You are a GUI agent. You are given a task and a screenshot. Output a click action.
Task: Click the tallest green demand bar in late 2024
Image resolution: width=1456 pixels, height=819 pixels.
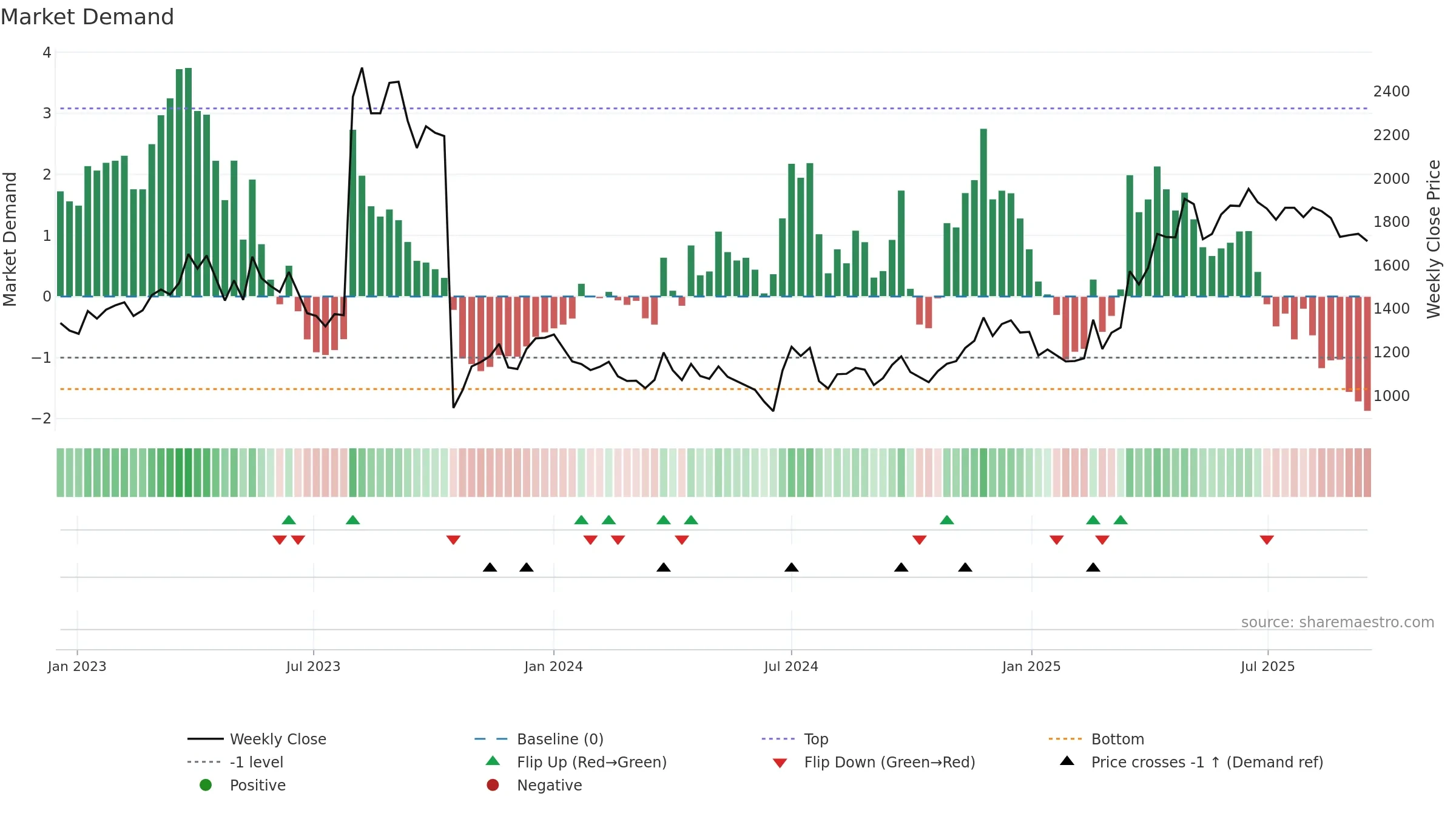(983, 212)
